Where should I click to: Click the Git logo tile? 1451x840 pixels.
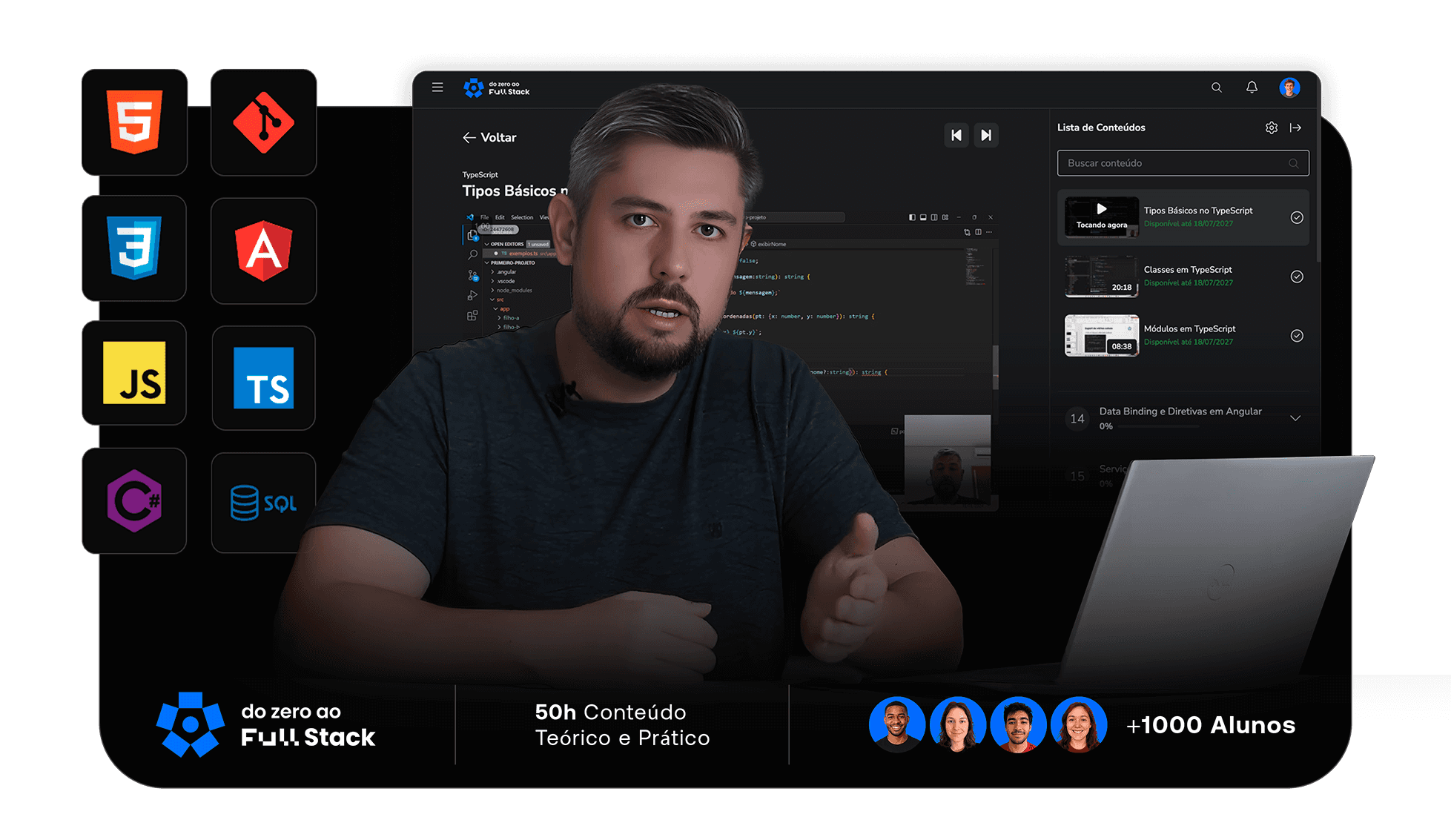(x=263, y=122)
